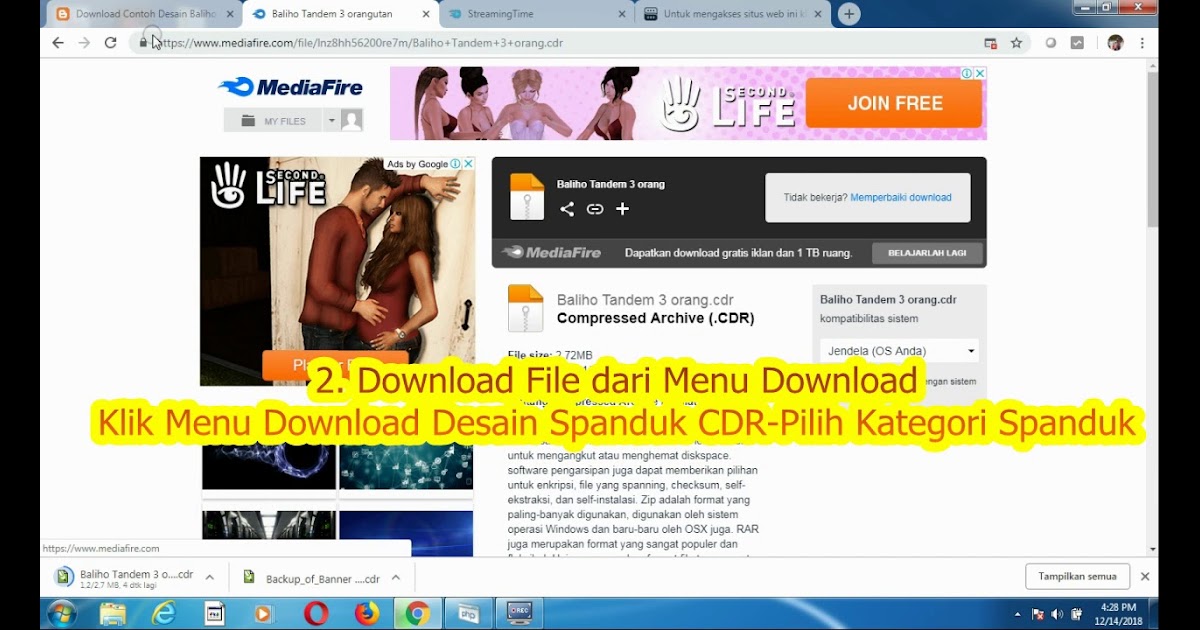Image resolution: width=1200 pixels, height=630 pixels.
Task: Launch Internet Explorer from the taskbar
Action: tap(163, 613)
